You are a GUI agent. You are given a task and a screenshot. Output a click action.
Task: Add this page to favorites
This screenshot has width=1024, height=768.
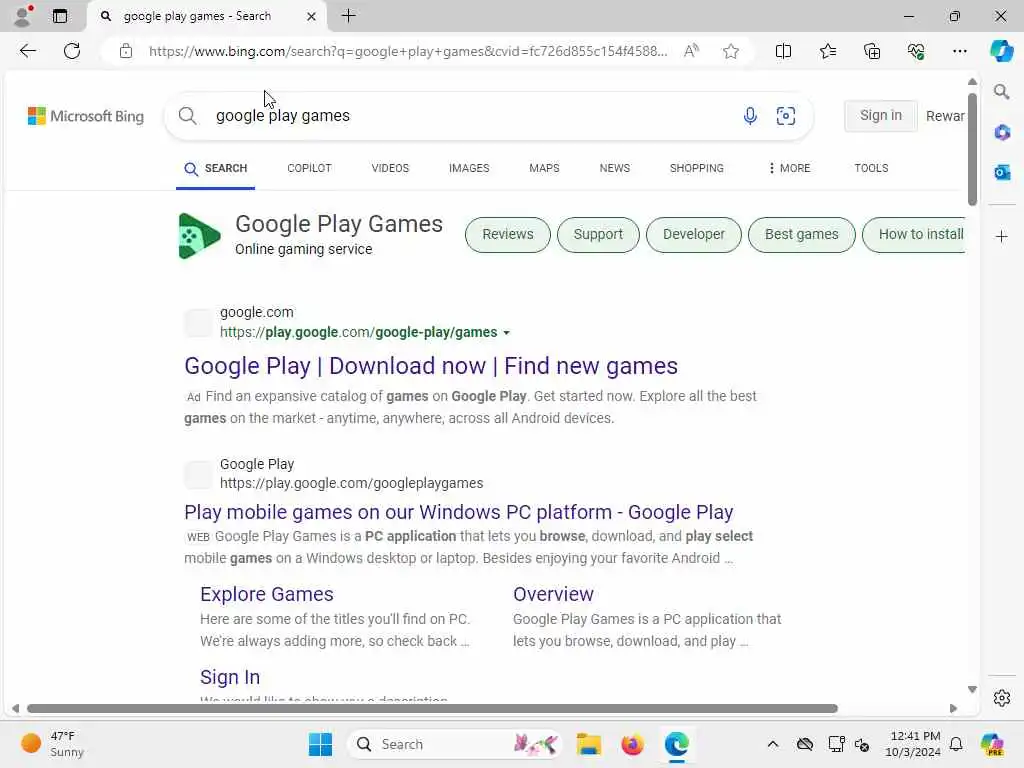pyautogui.click(x=731, y=51)
